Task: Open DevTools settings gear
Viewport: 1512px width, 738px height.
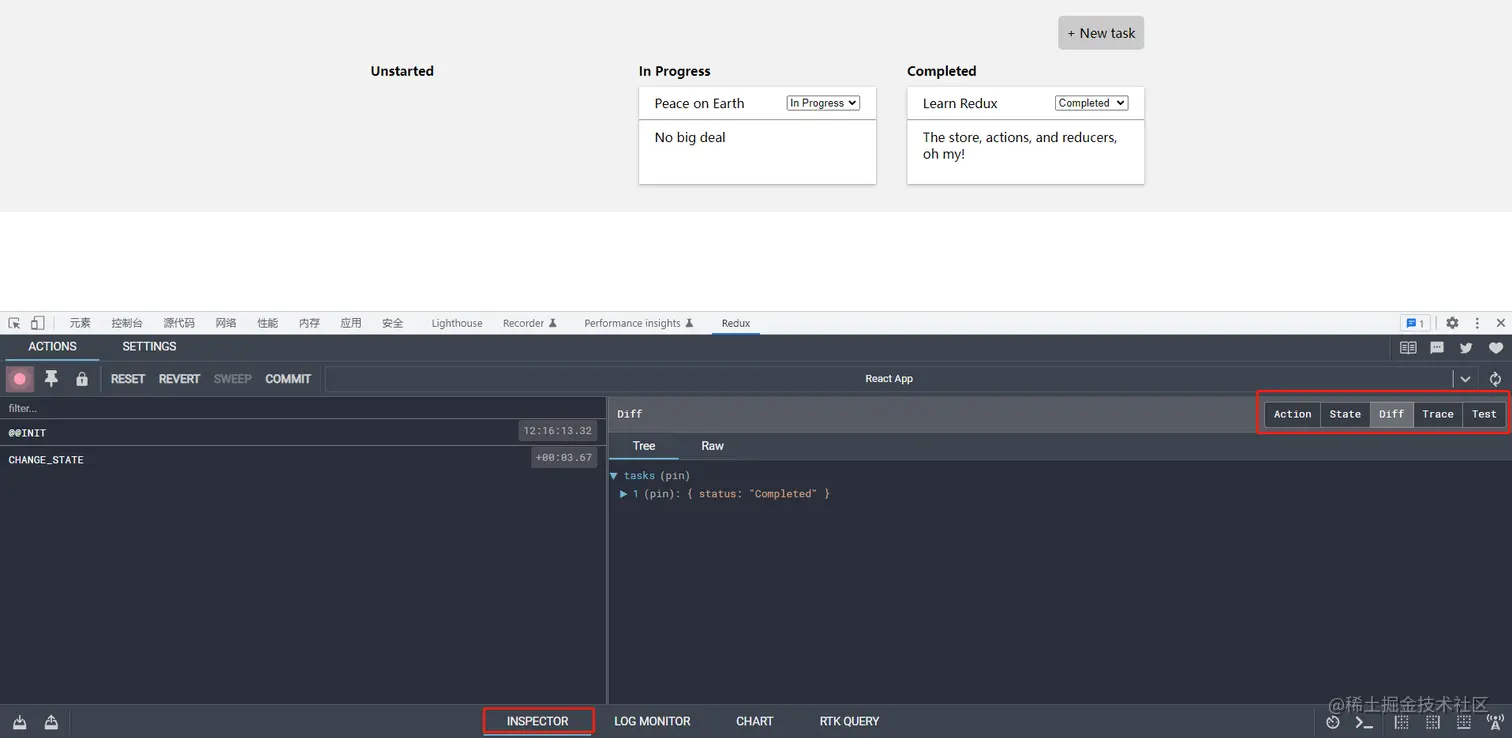Action: point(1452,323)
